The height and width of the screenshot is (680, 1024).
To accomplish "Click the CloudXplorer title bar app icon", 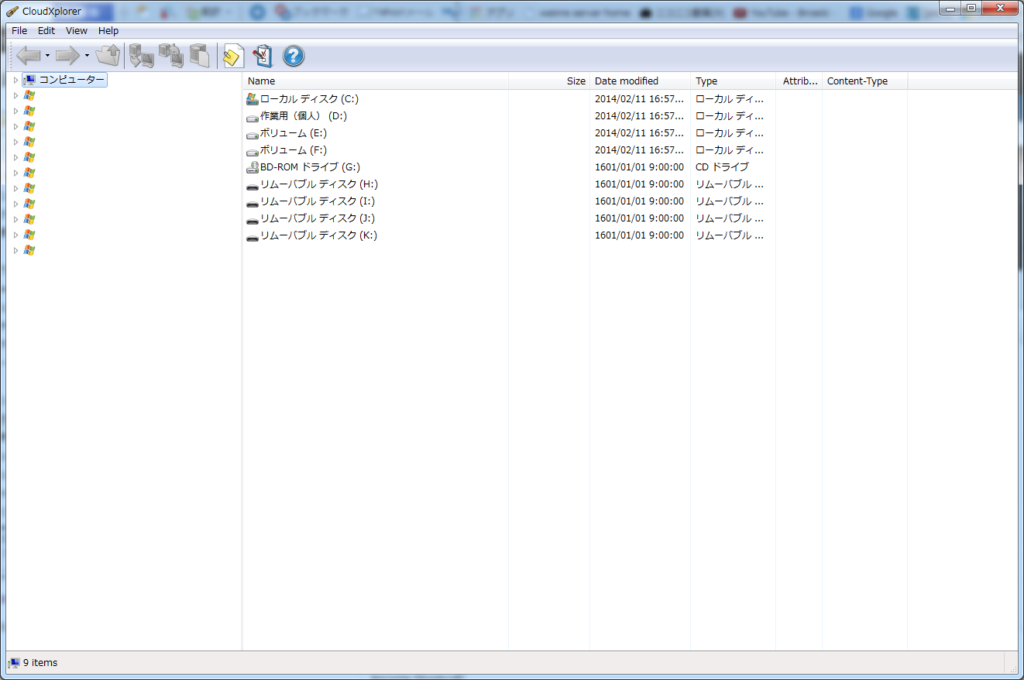I will coord(12,11).
